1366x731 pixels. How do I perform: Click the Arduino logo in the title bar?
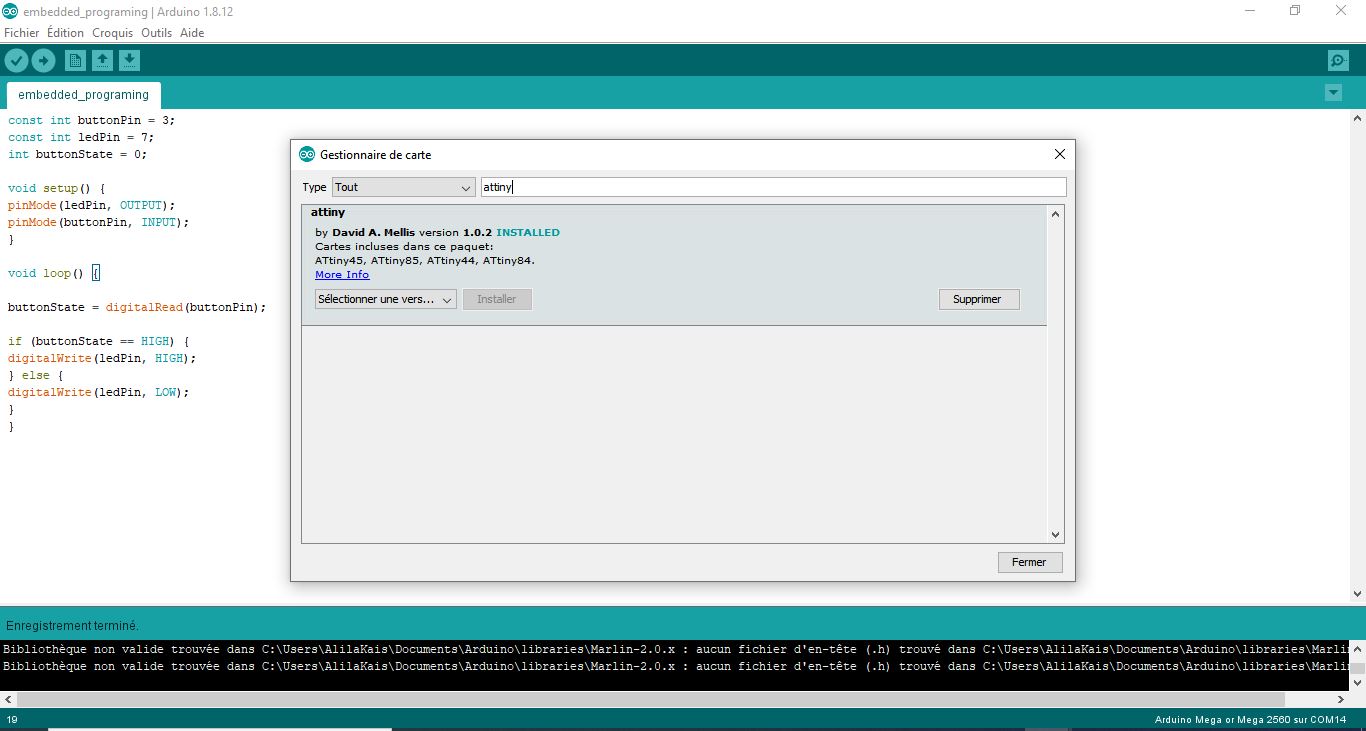pos(10,11)
